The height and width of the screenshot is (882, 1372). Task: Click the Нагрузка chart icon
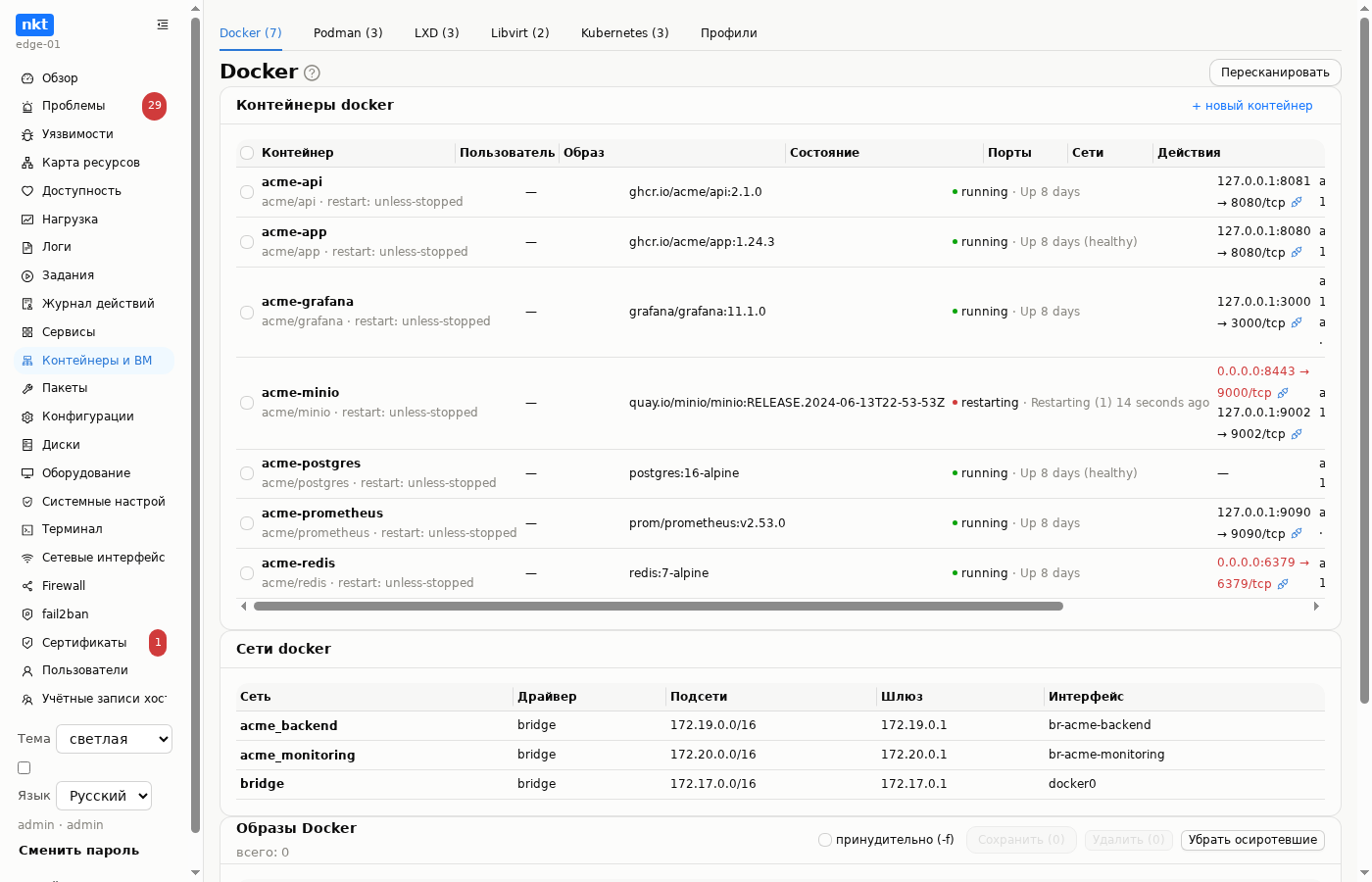coord(27,220)
